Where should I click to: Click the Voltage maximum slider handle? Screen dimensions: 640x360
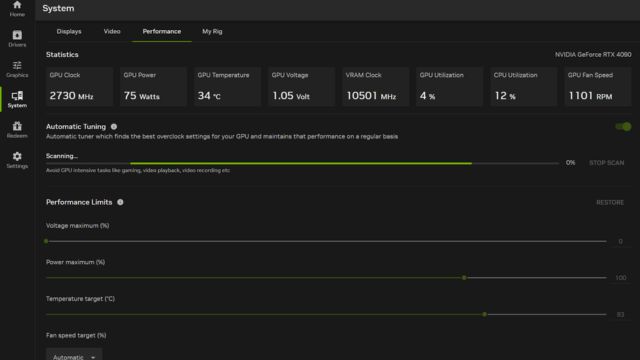46,241
